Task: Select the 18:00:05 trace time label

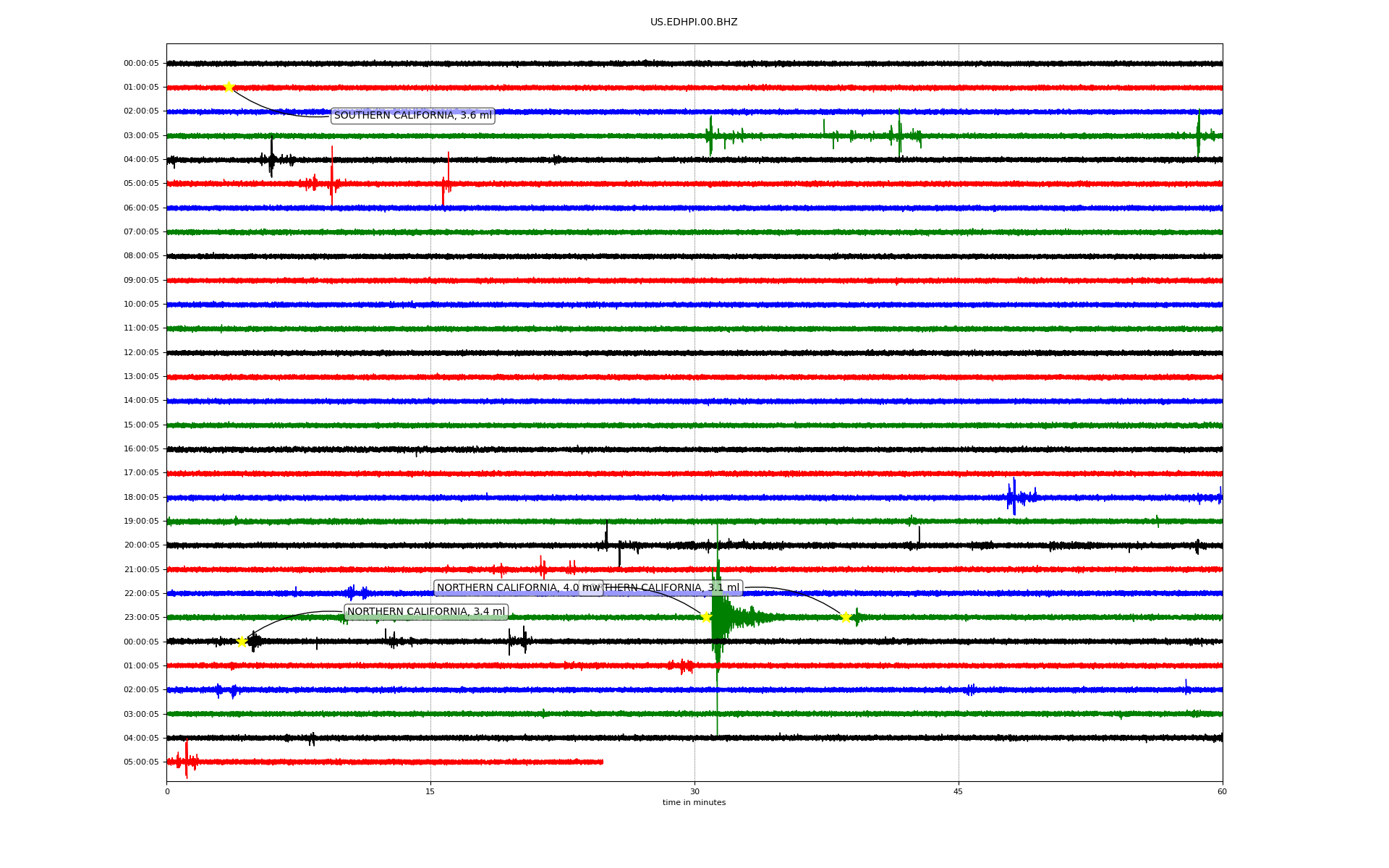Action: [141, 498]
